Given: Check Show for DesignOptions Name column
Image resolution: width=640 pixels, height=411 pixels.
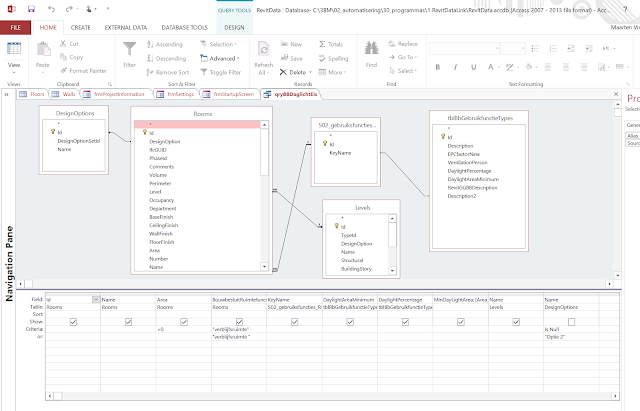Looking at the screenshot, I should [x=571, y=322].
